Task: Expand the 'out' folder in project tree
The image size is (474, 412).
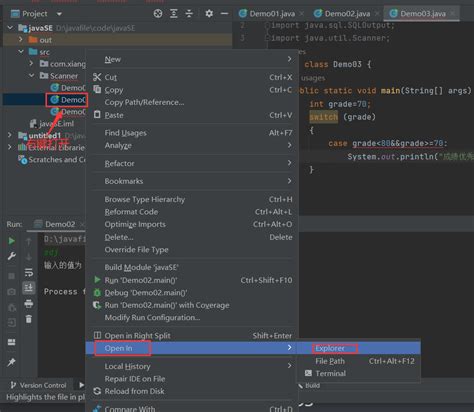Action: tap(21, 40)
